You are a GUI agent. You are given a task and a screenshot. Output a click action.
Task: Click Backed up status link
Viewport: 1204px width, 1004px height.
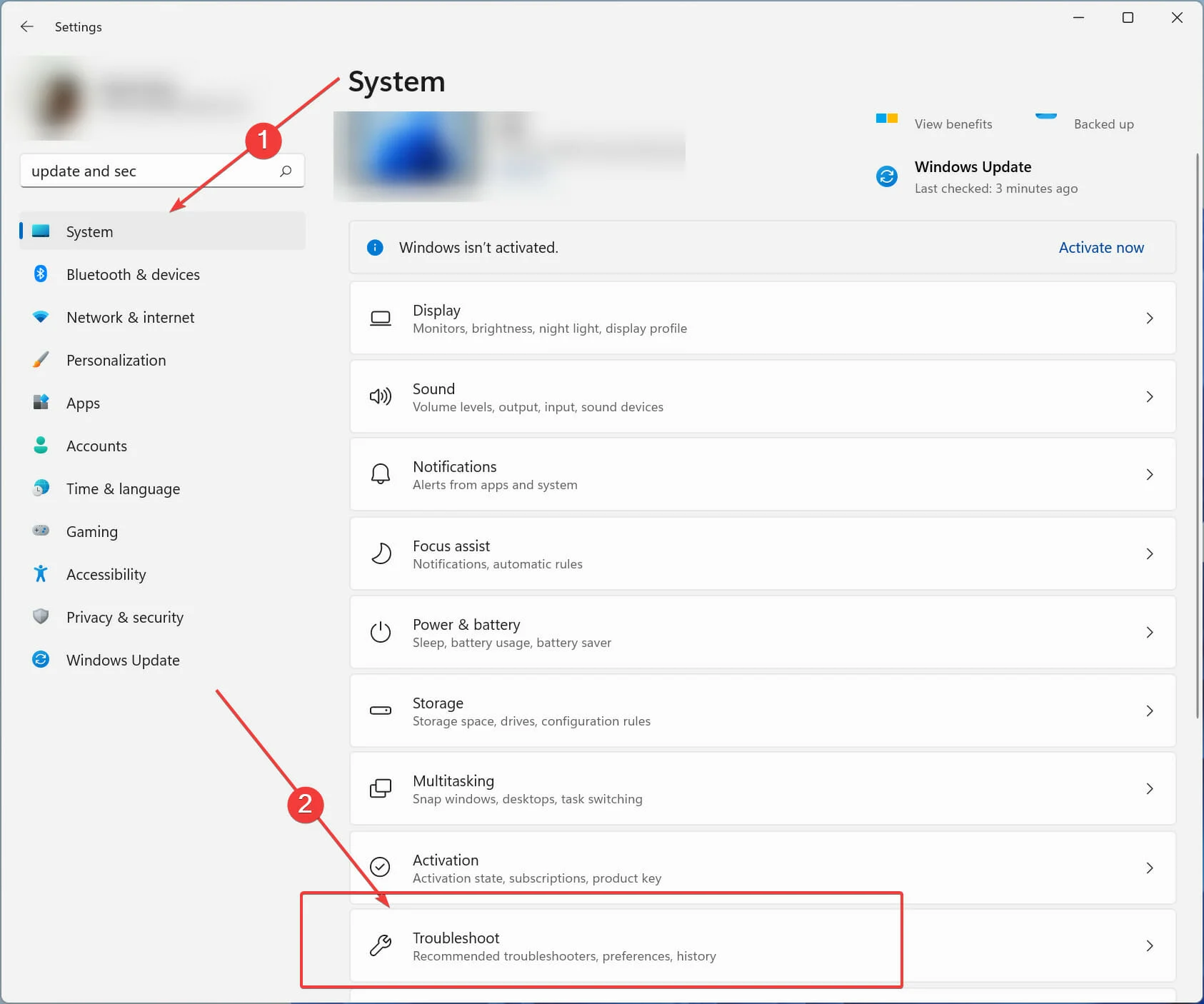1103,124
